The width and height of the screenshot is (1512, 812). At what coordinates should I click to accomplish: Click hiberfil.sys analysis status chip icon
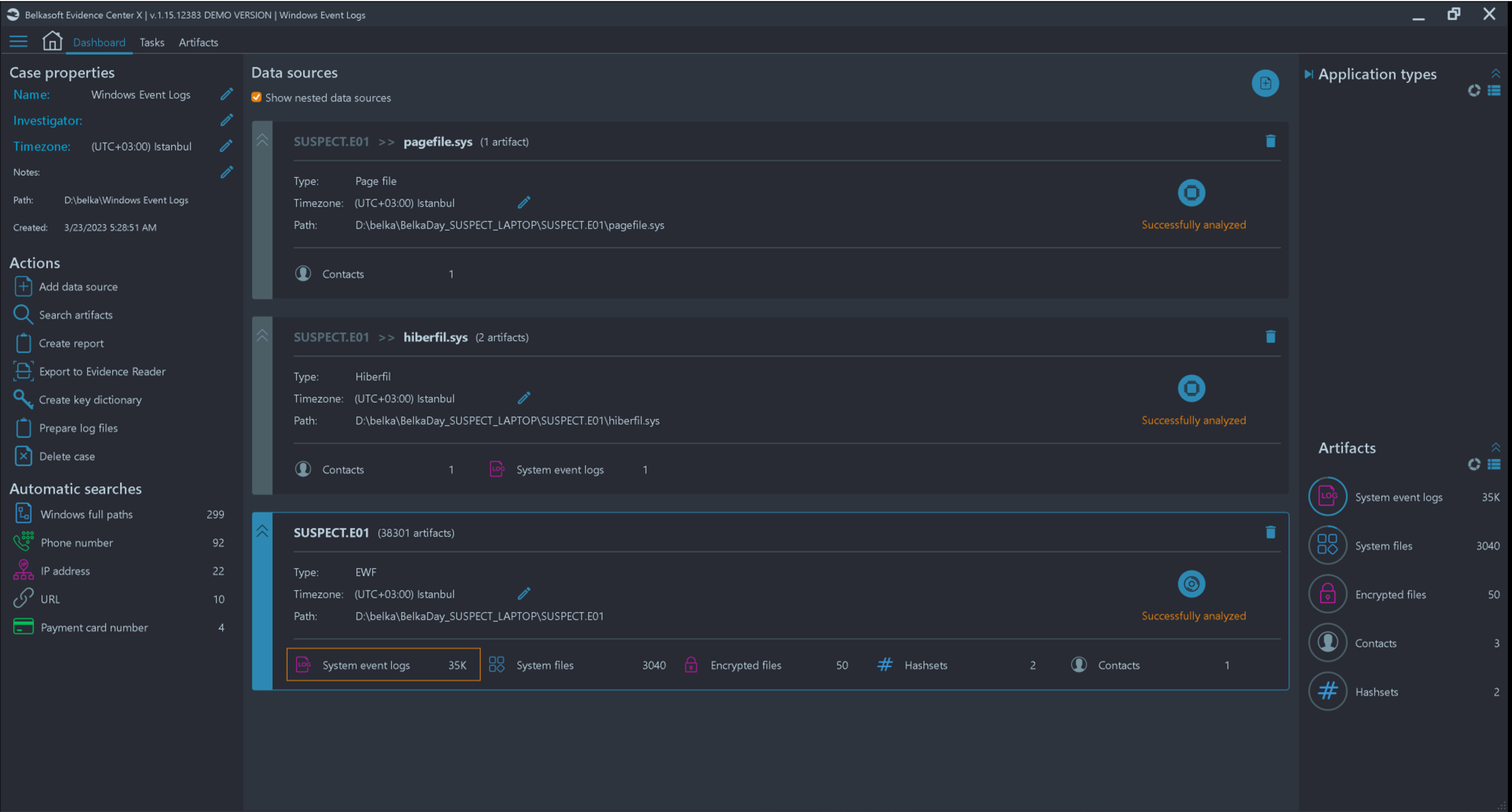tap(1191, 388)
